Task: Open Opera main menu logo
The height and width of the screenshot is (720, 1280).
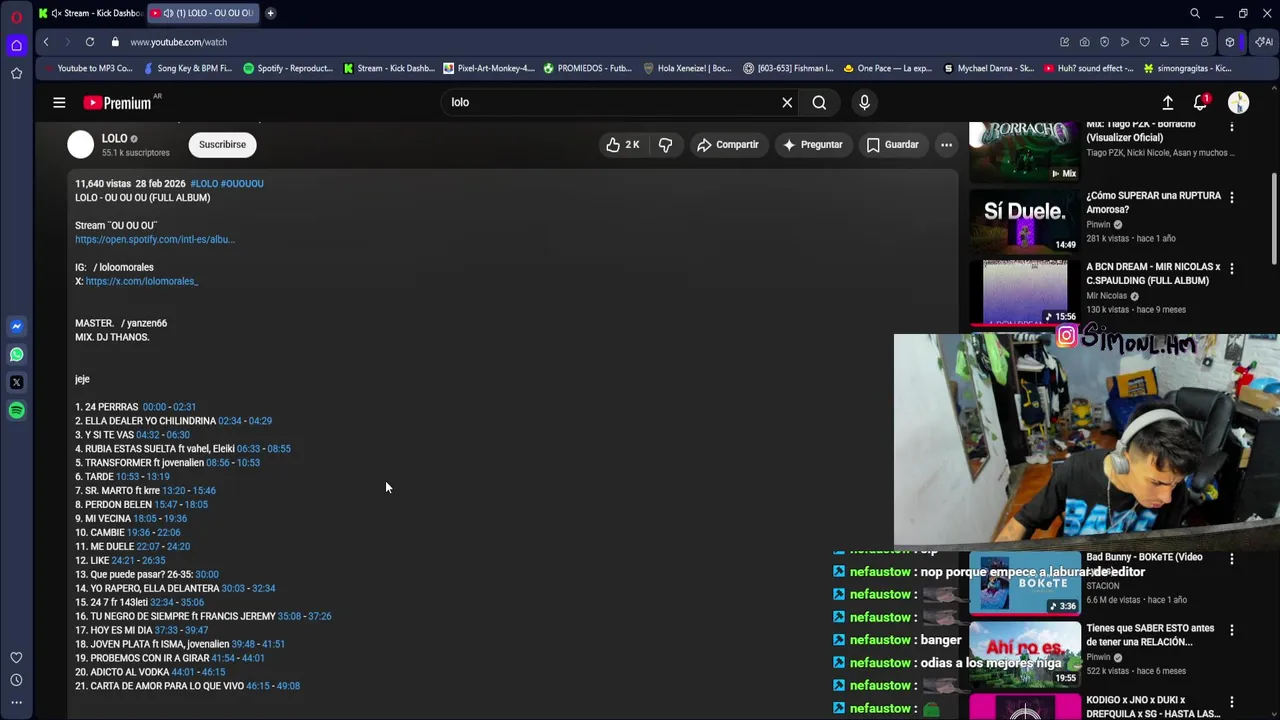Action: tap(16, 17)
